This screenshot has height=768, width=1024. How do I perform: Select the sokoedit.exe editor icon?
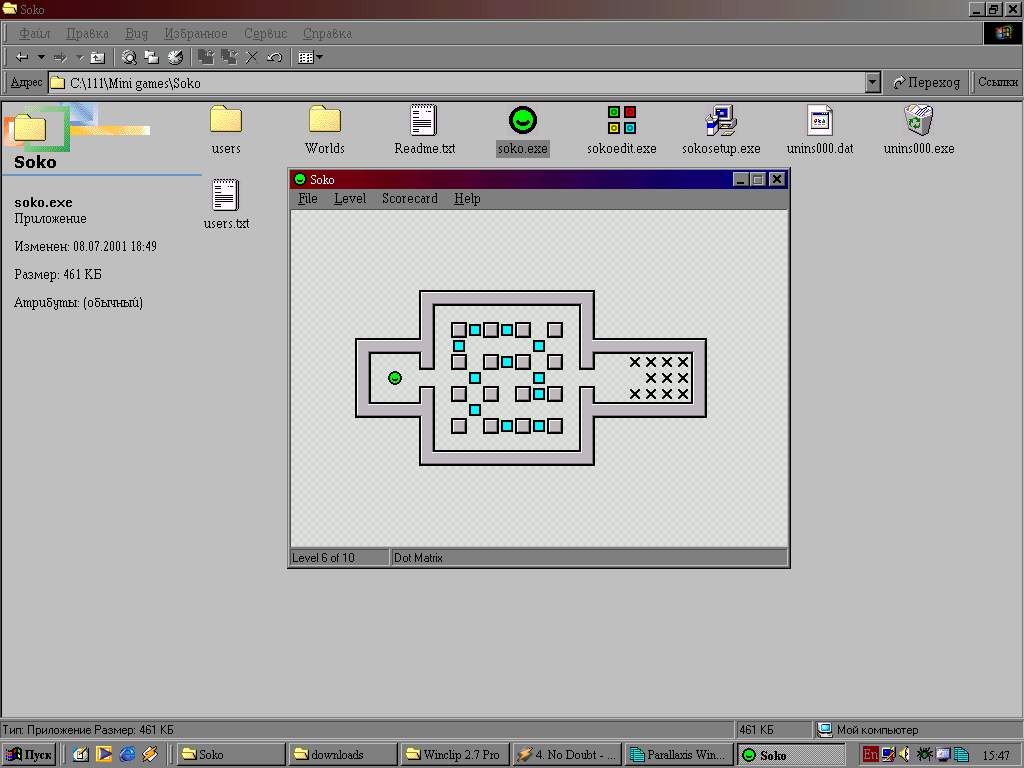621,121
